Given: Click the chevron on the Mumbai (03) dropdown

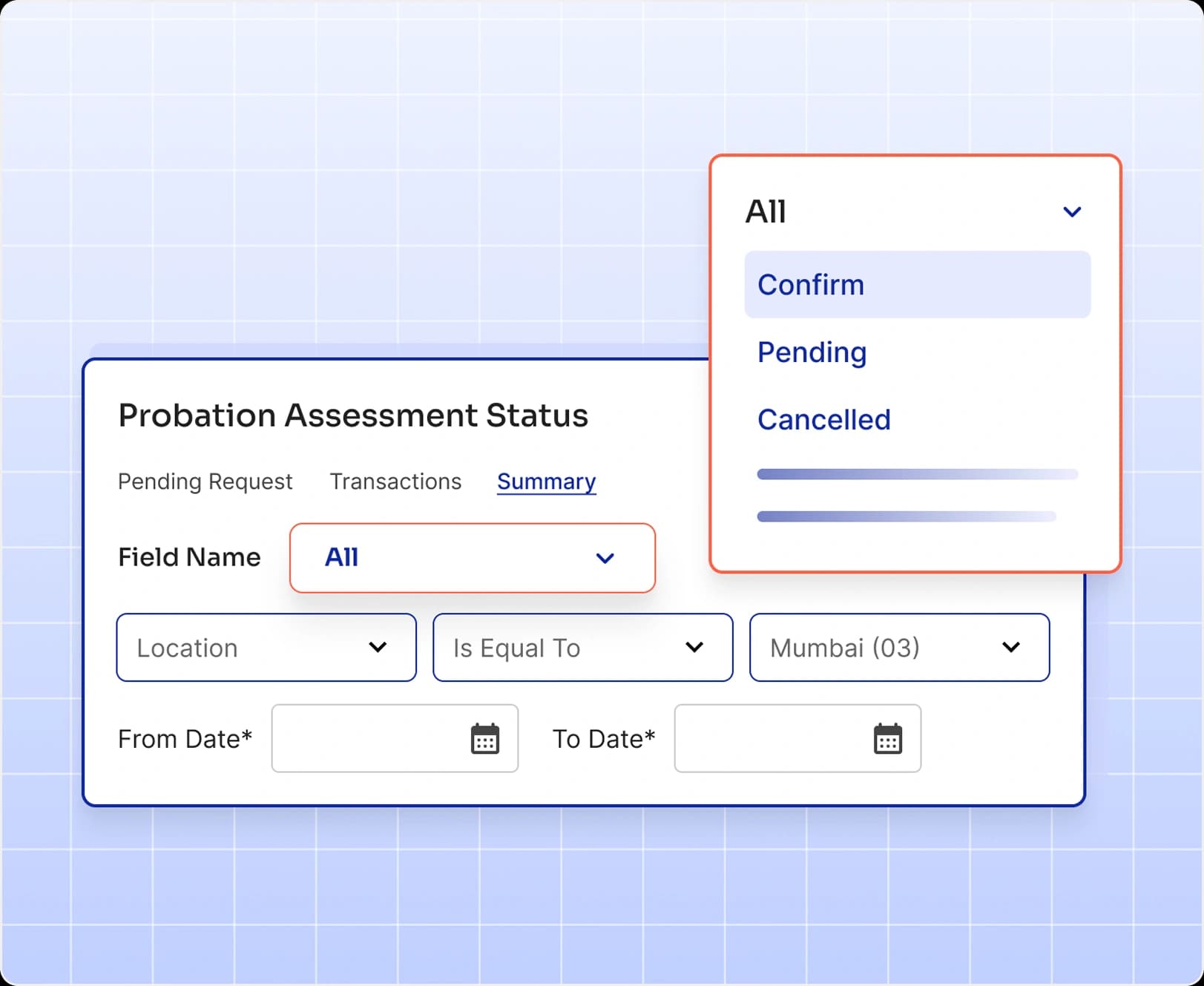Looking at the screenshot, I should tap(1010, 648).
